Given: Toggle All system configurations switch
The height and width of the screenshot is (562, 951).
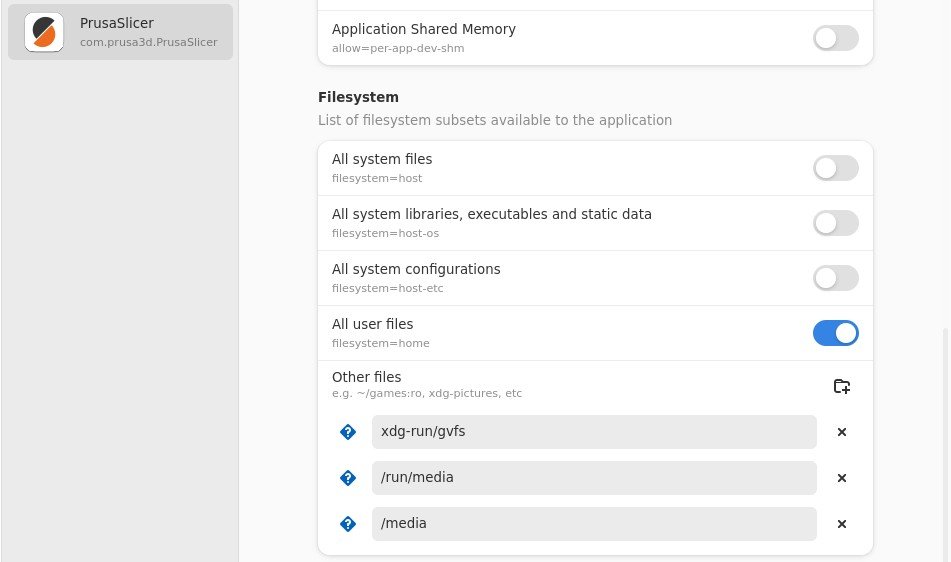Looking at the screenshot, I should point(835,278).
